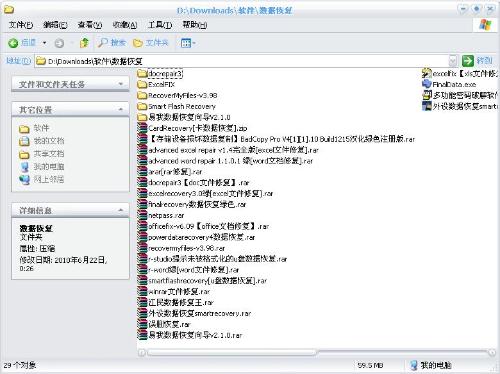500x374 pixels.
Task: Select finalrecovery数据恢复绿色.rar file
Action: click(x=192, y=204)
